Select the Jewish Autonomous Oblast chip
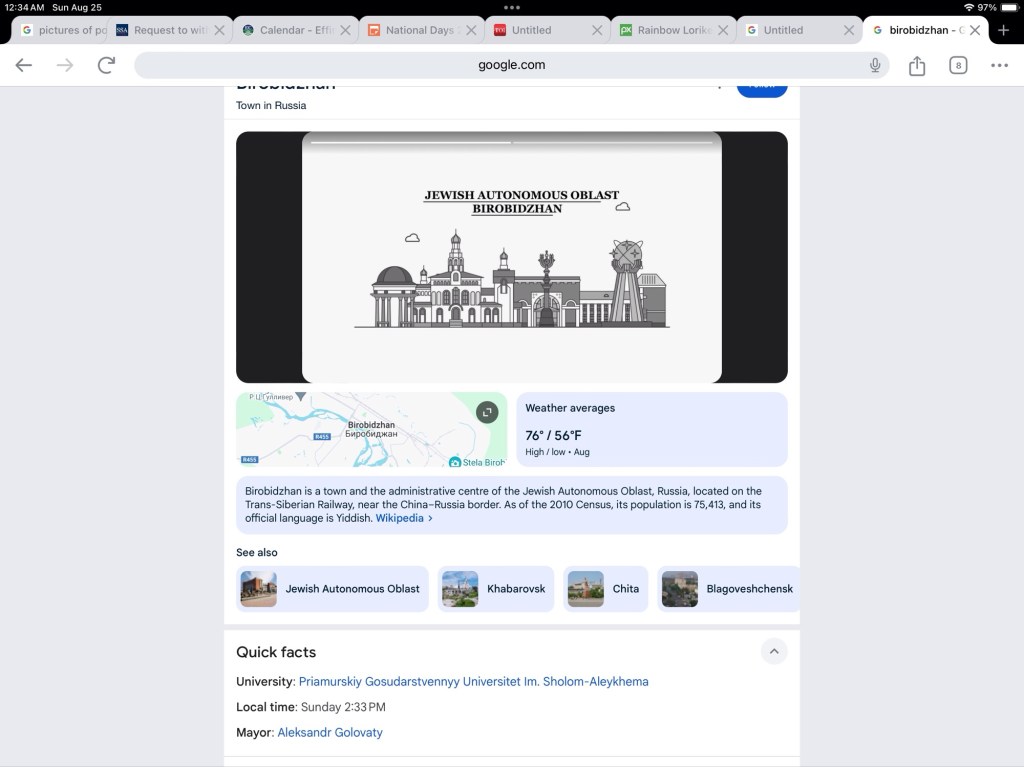Image resolution: width=1024 pixels, height=767 pixels. [x=332, y=589]
